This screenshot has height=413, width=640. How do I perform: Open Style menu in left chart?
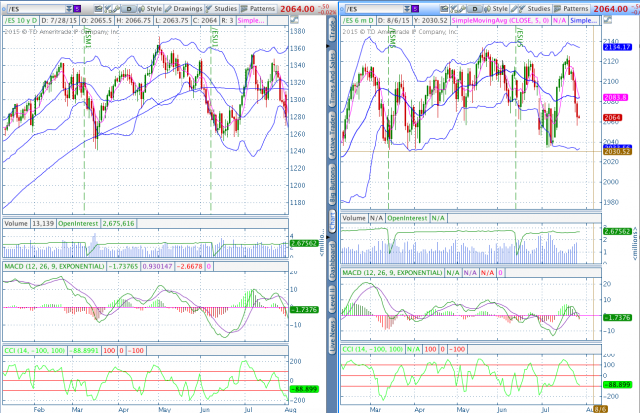150,9
